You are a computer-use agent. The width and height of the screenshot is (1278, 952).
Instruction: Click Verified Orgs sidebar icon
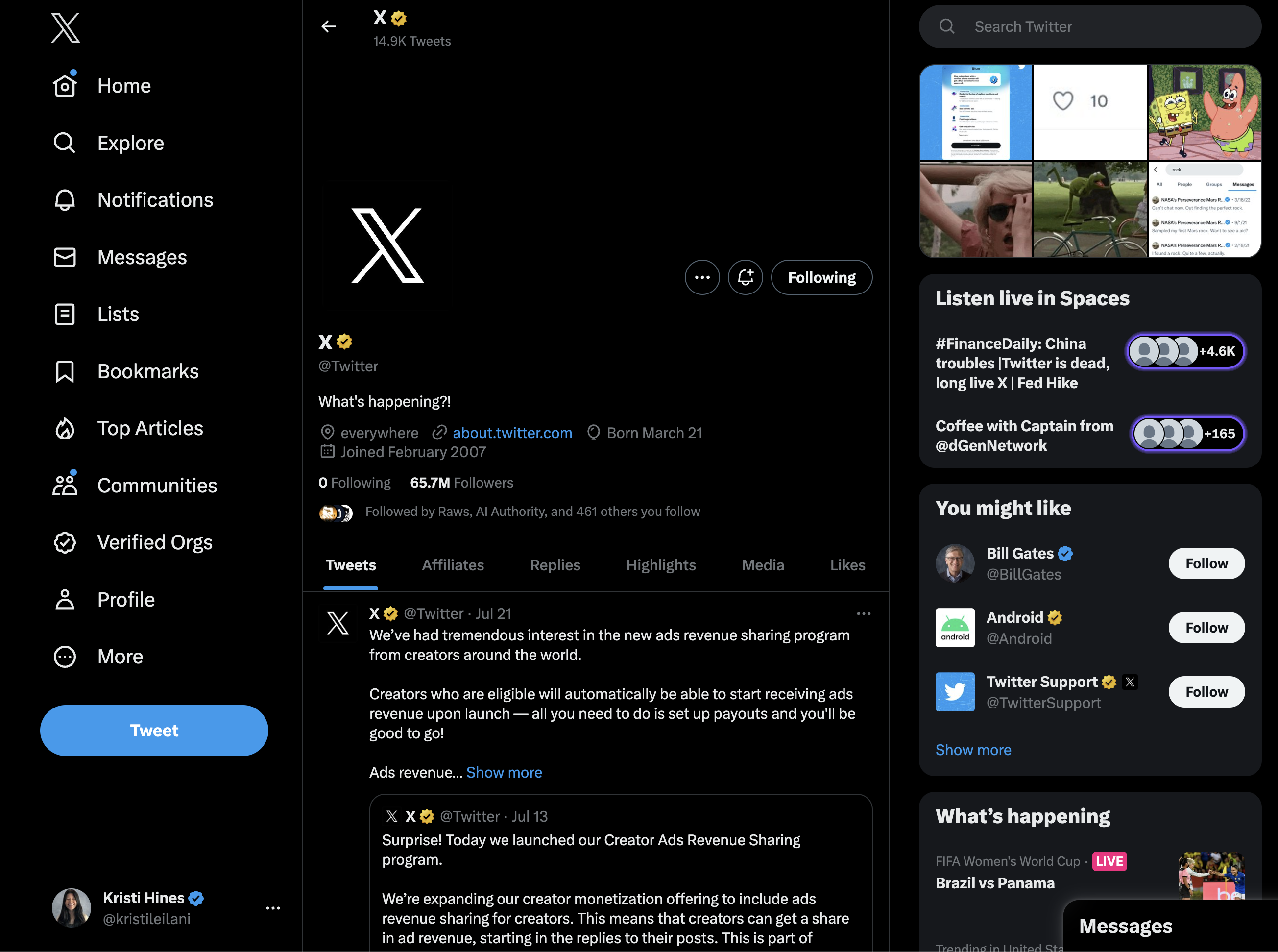[64, 542]
